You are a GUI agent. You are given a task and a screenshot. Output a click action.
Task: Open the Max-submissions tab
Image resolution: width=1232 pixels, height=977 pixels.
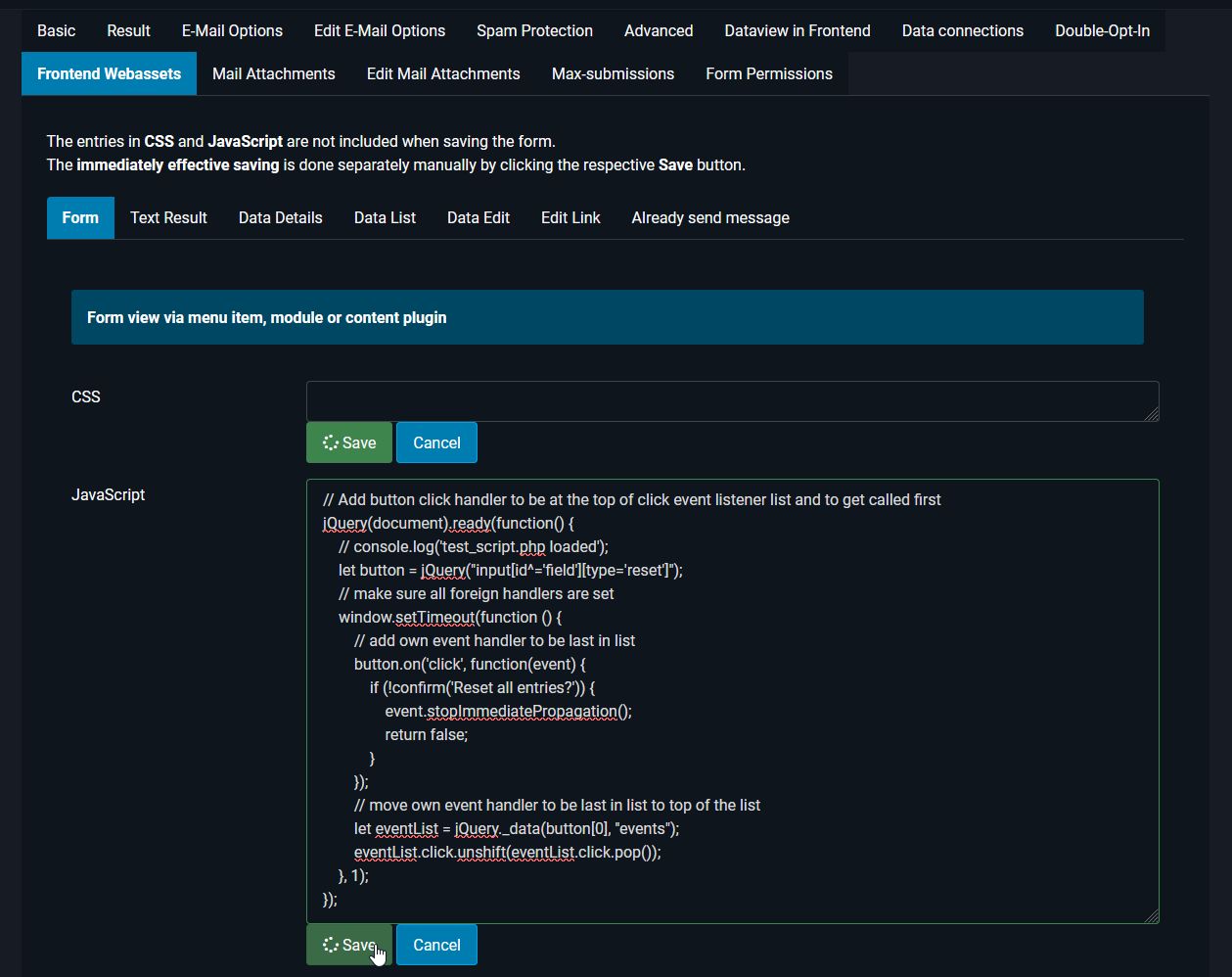[x=613, y=73]
